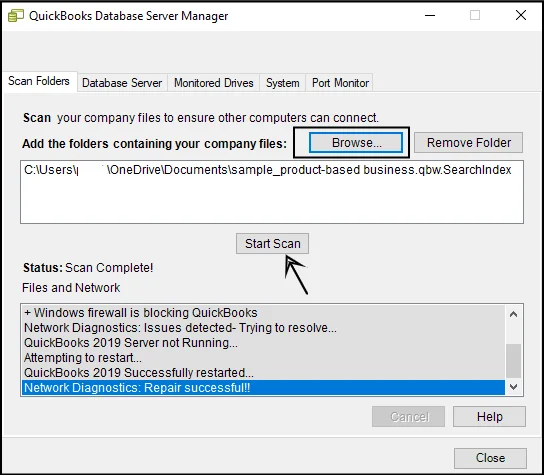Select the sample_product-based business.qbw.SearchIndex folder path

(268, 170)
